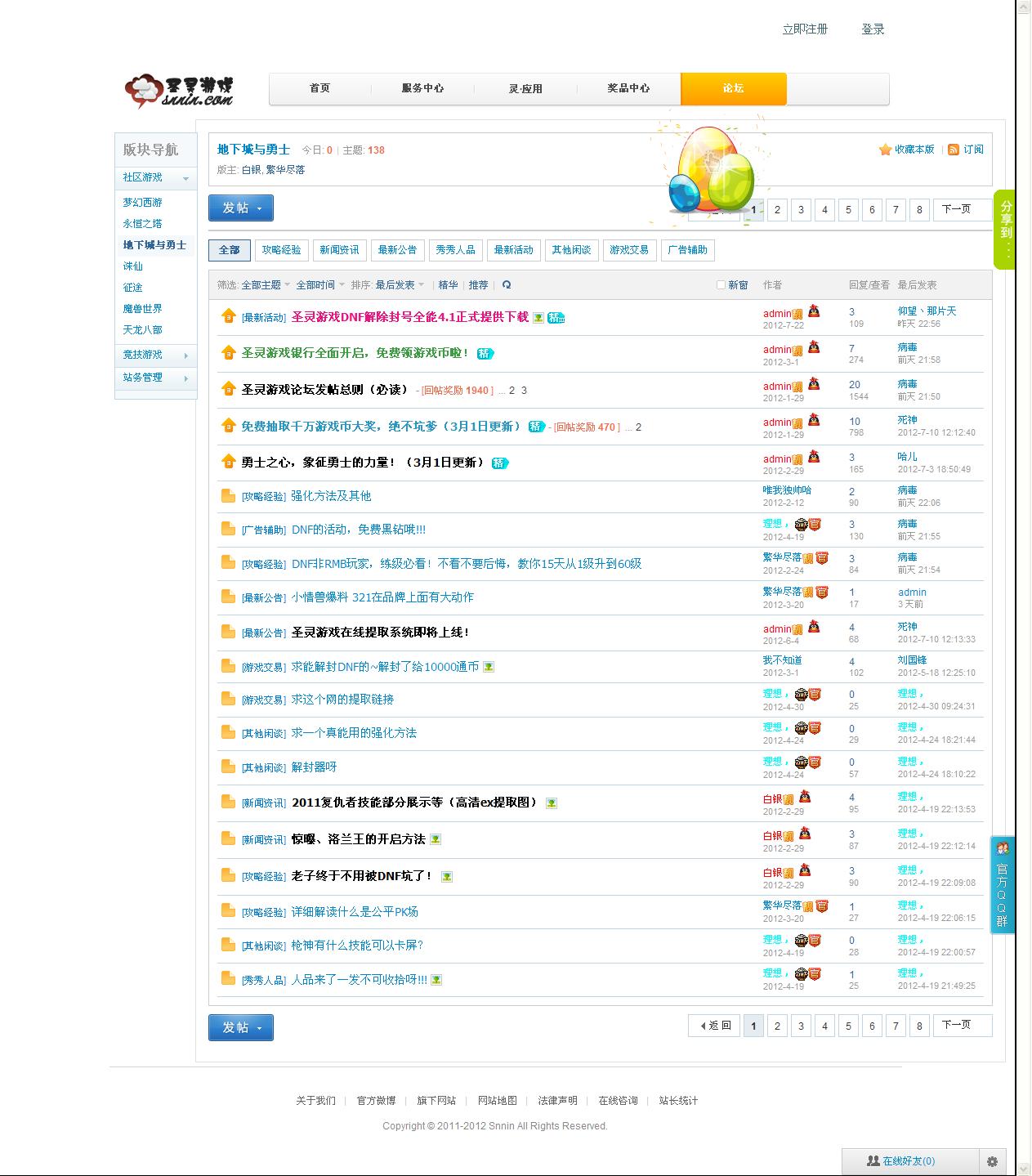Click the 收藏本版 link
Image resolution: width=1032 pixels, height=1176 pixels.
point(914,150)
